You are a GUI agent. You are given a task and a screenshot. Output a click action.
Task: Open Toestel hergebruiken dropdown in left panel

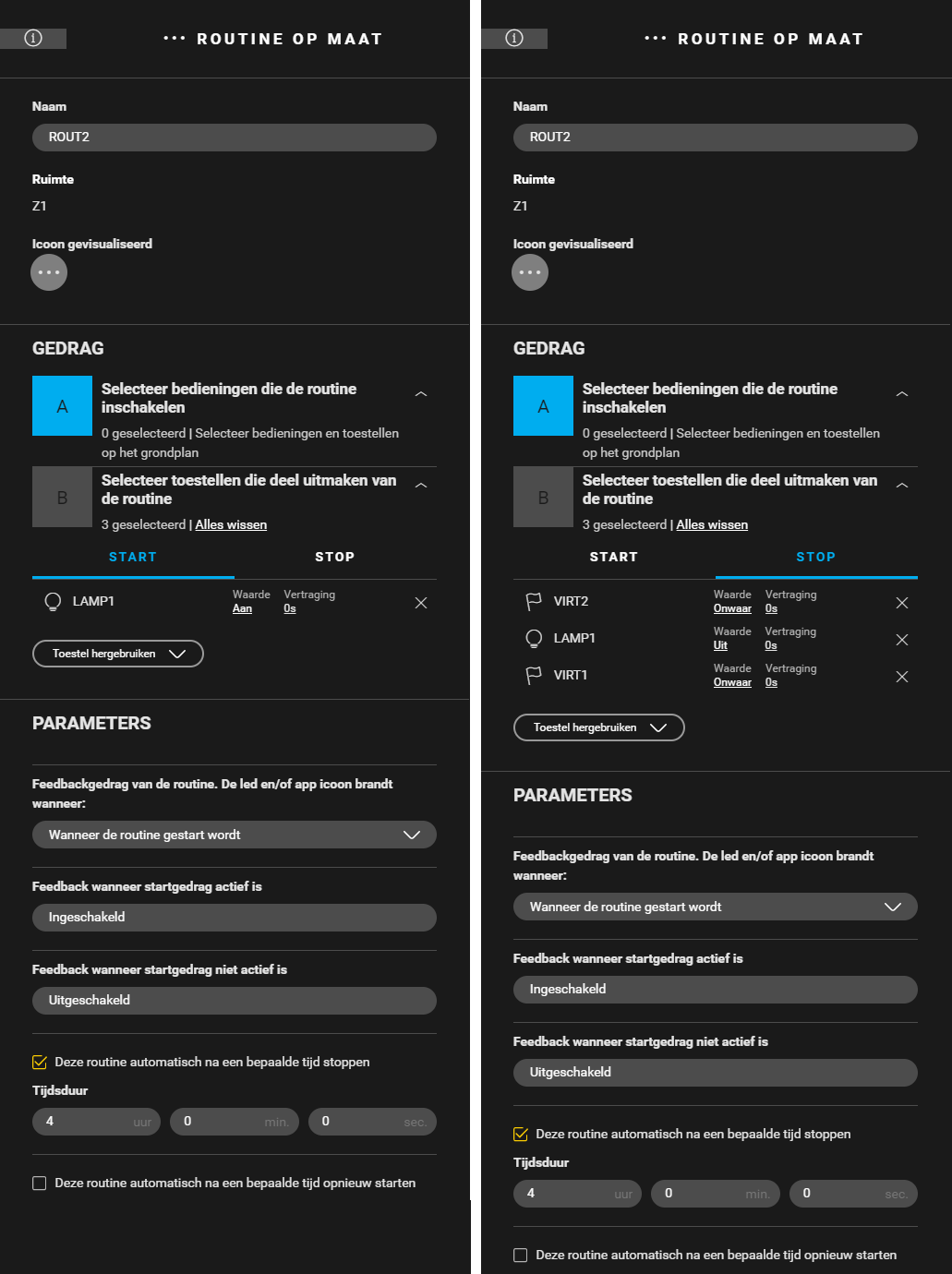point(118,654)
